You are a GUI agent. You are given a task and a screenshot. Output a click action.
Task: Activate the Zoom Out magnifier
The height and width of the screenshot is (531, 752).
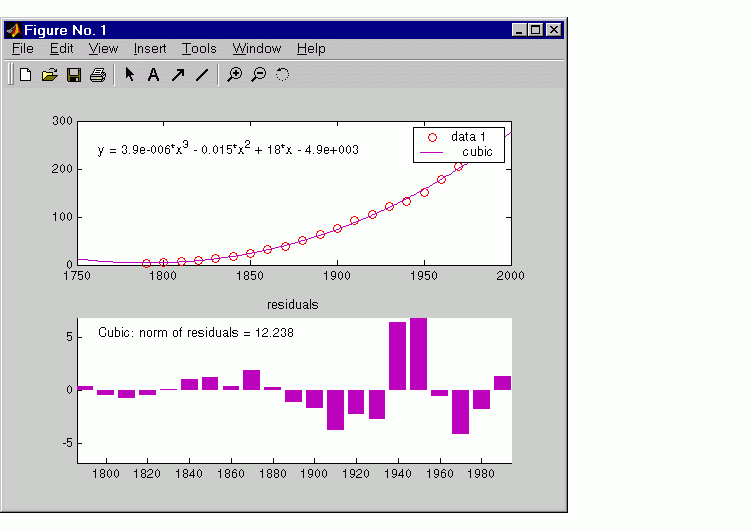click(x=258, y=74)
